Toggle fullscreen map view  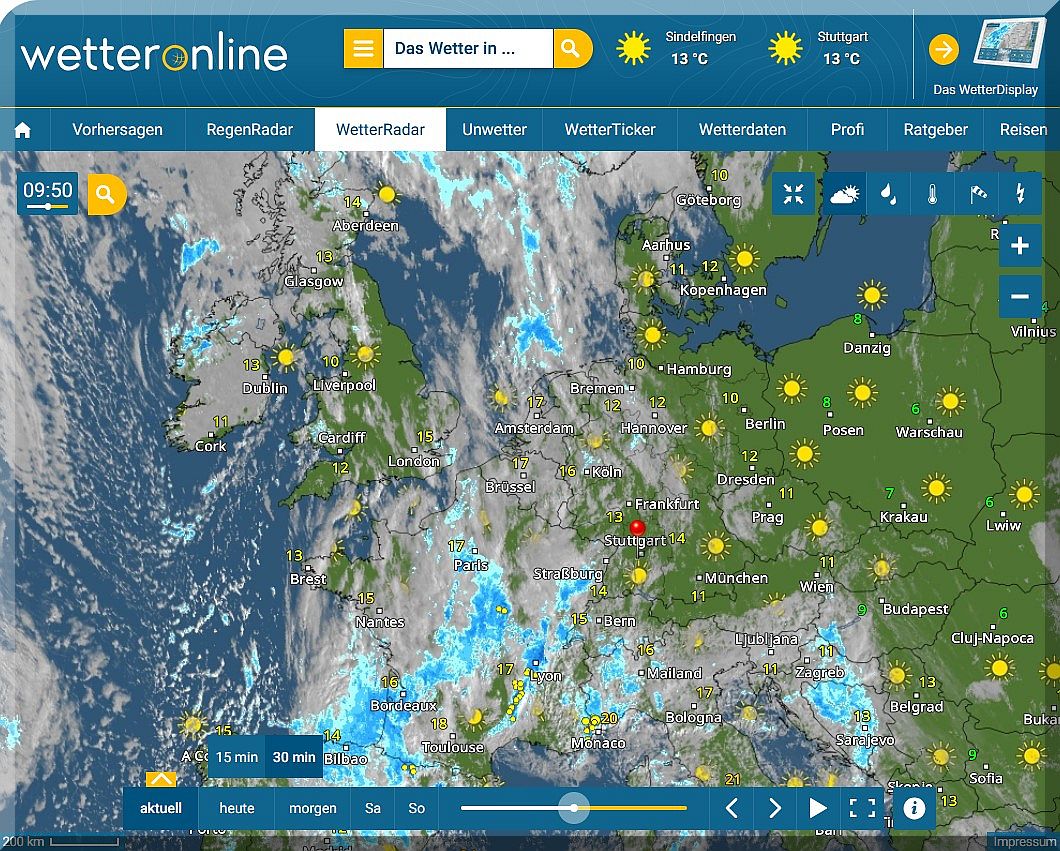(x=862, y=808)
